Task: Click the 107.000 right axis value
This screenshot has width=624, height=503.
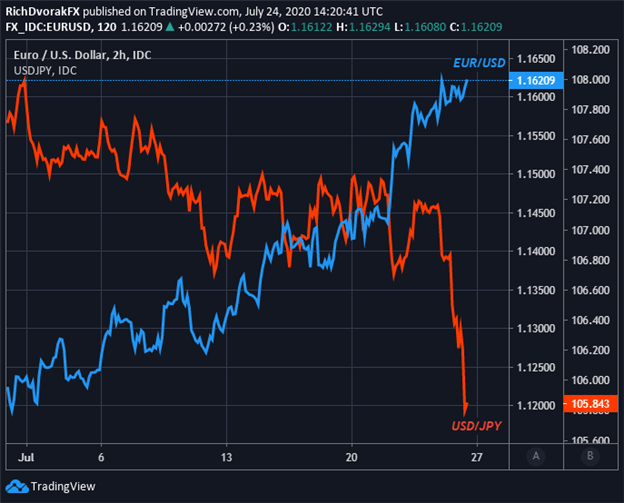Action: pos(591,230)
